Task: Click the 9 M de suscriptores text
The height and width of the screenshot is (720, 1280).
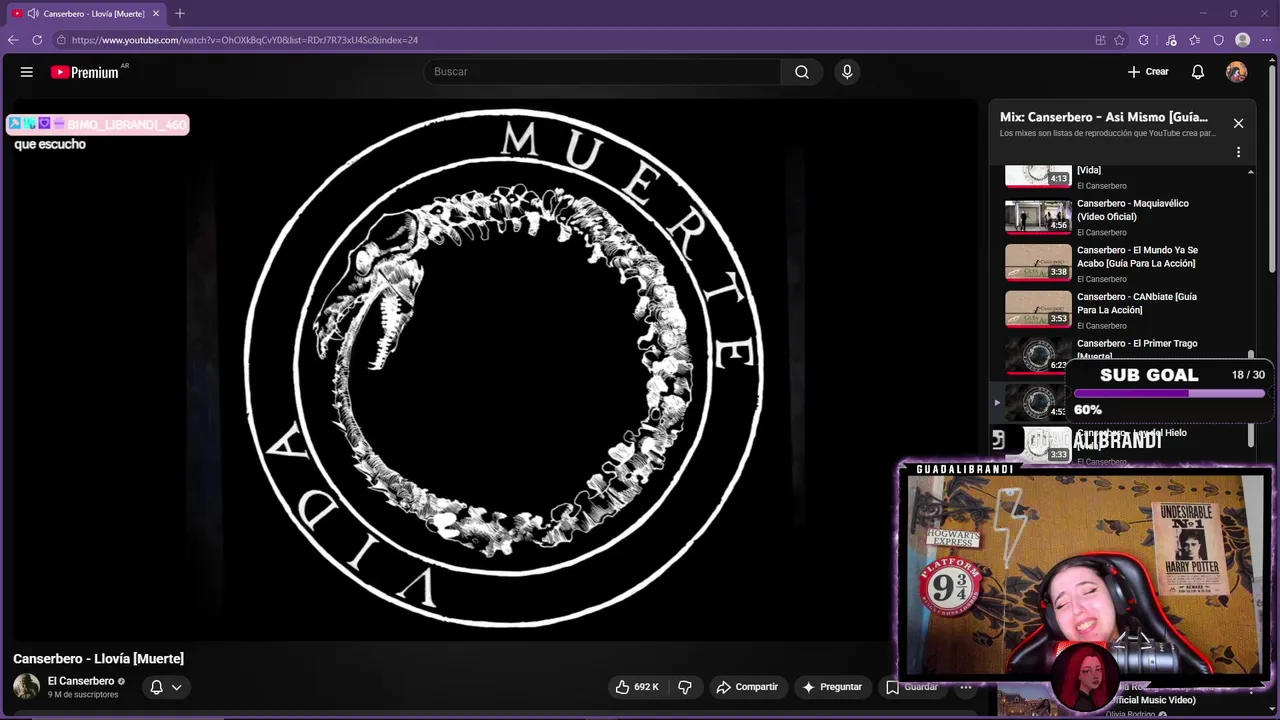Action: (x=83, y=694)
